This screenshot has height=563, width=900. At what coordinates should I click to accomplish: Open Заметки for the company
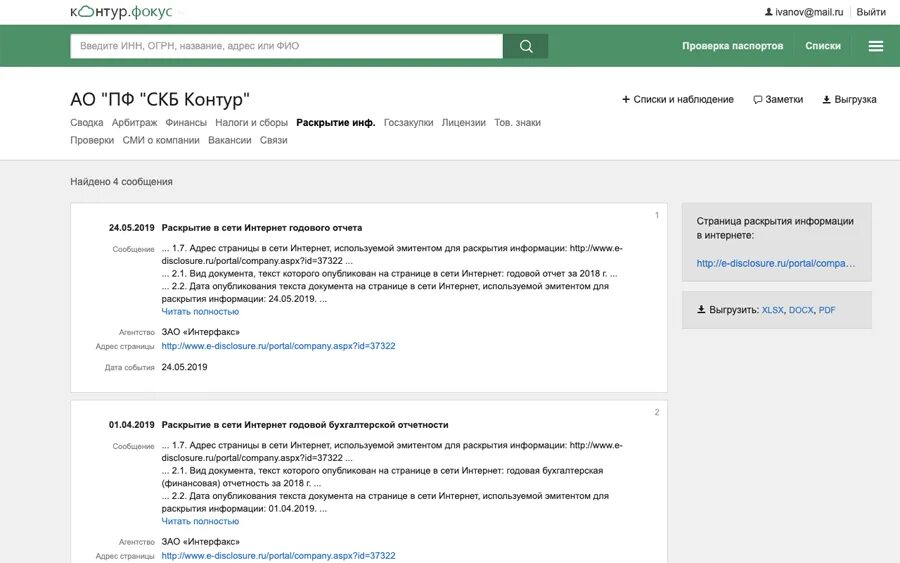(x=784, y=99)
